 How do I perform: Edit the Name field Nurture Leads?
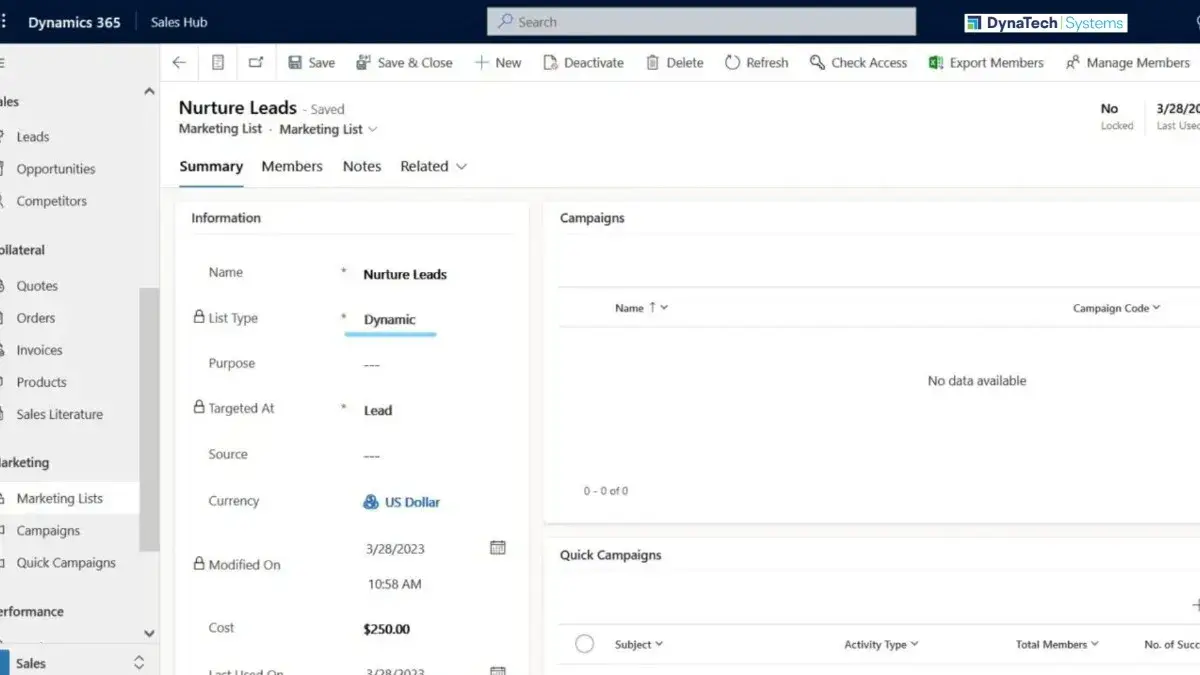tap(405, 274)
